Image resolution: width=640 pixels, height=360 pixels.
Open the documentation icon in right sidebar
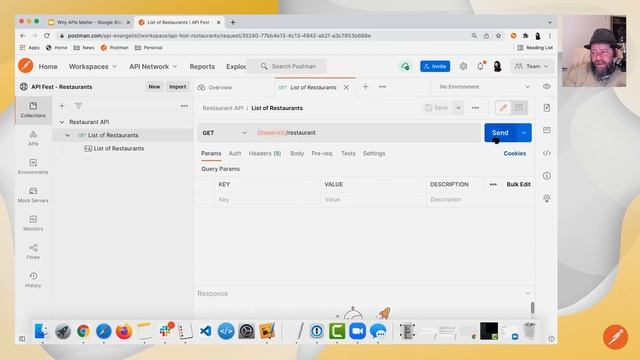[x=547, y=108]
